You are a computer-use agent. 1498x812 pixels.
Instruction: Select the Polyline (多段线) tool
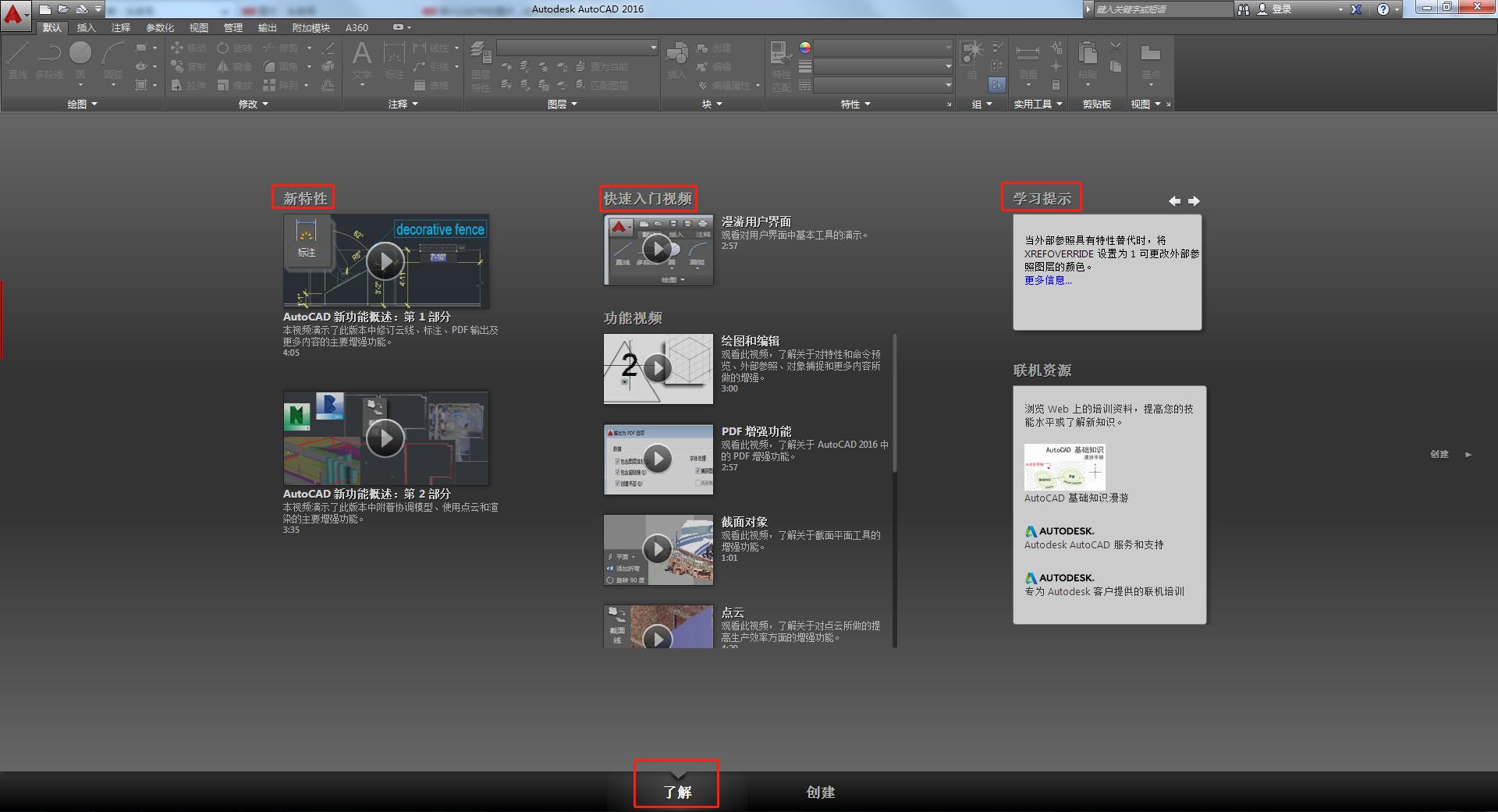tap(49, 60)
